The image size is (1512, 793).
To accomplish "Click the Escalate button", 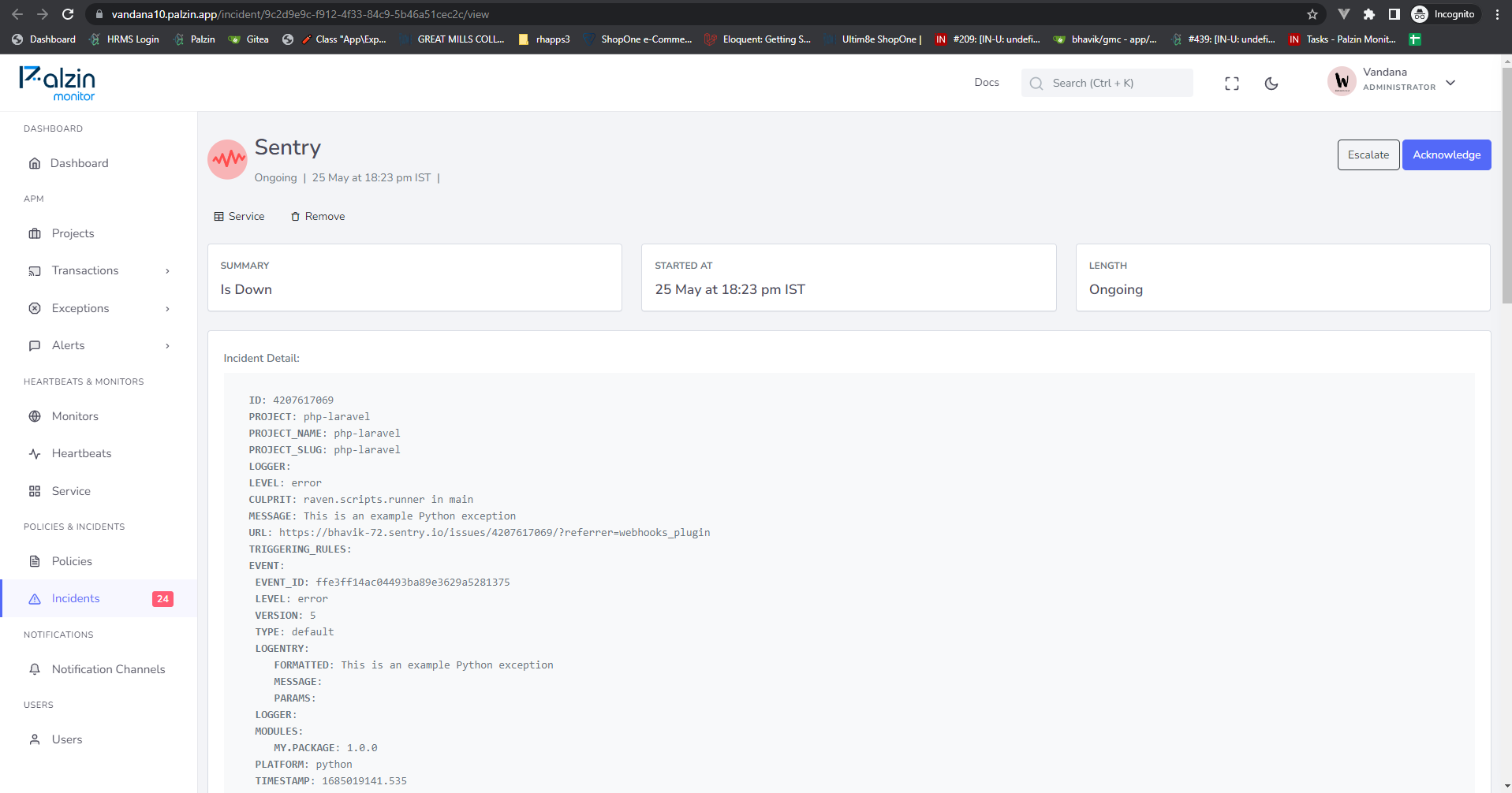I will pyautogui.click(x=1368, y=155).
